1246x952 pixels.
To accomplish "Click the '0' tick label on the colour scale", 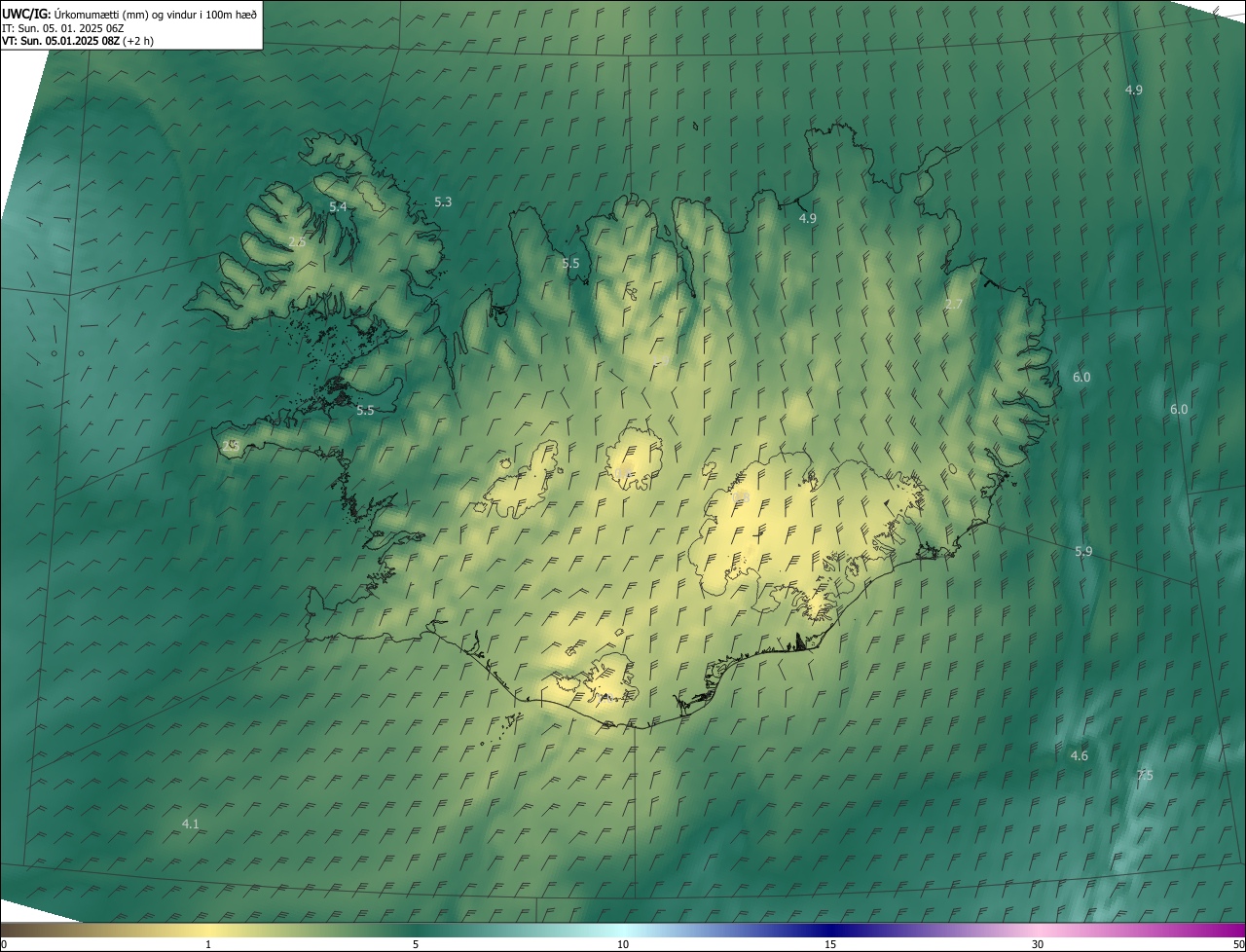I will coord(4,944).
